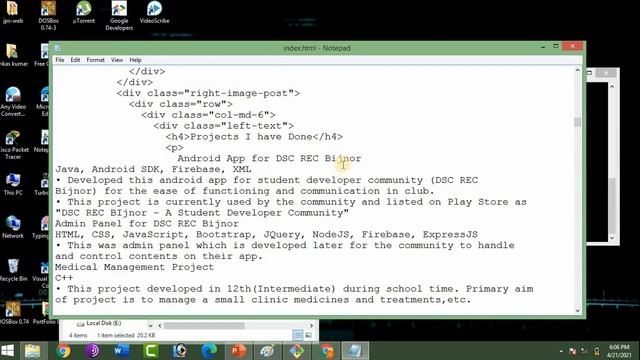Click background window's scrollbar up arrow
640x360 pixels.
tap(611, 87)
